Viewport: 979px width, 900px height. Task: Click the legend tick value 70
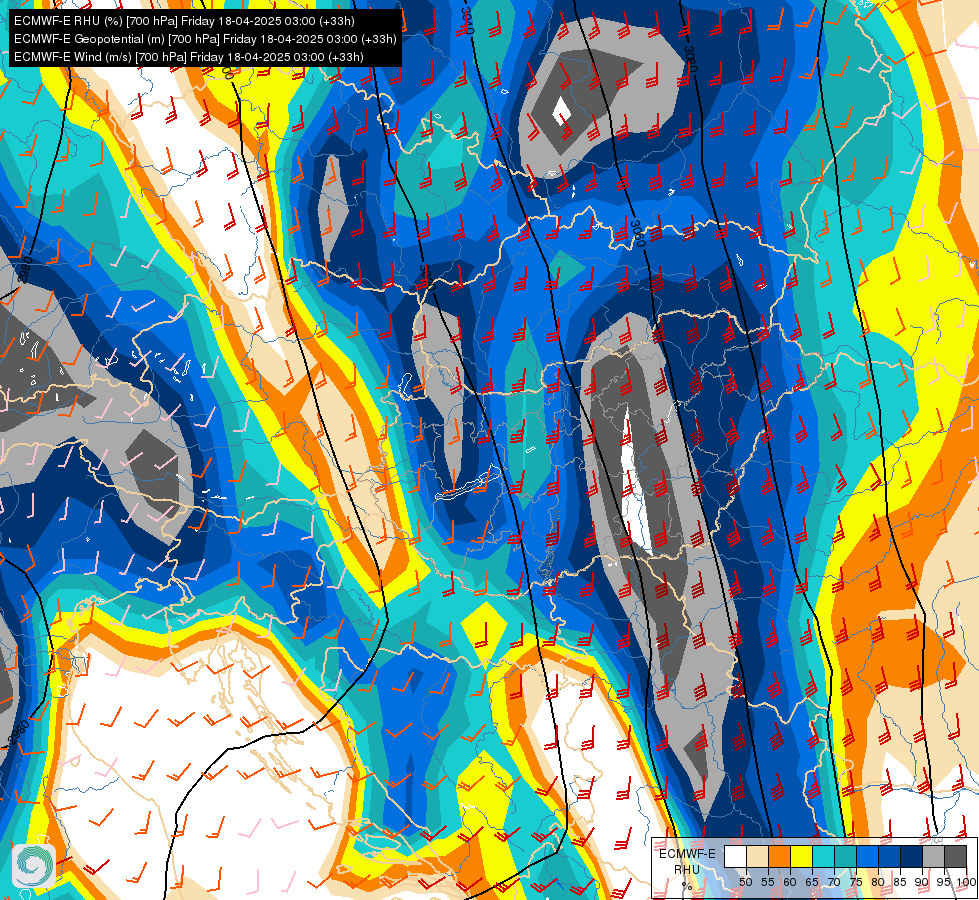(x=834, y=882)
